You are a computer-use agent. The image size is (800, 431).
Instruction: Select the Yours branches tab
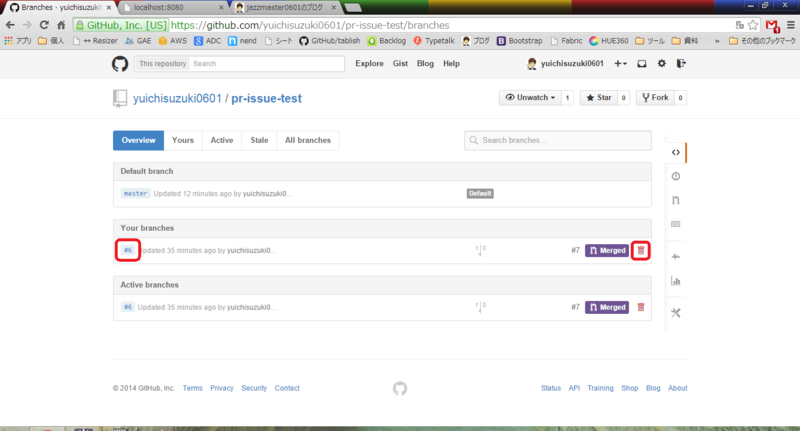(183, 140)
